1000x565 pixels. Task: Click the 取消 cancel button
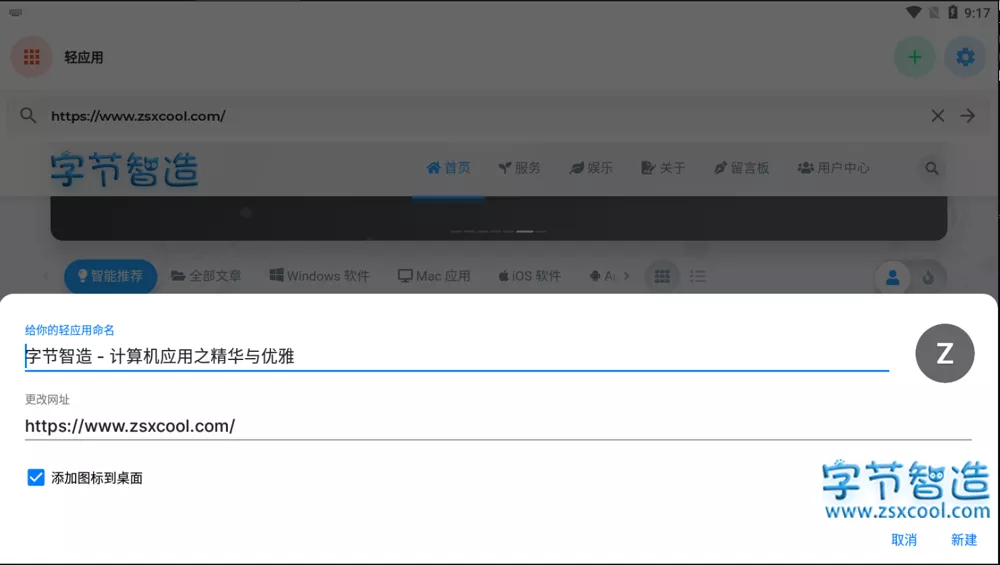(x=904, y=540)
